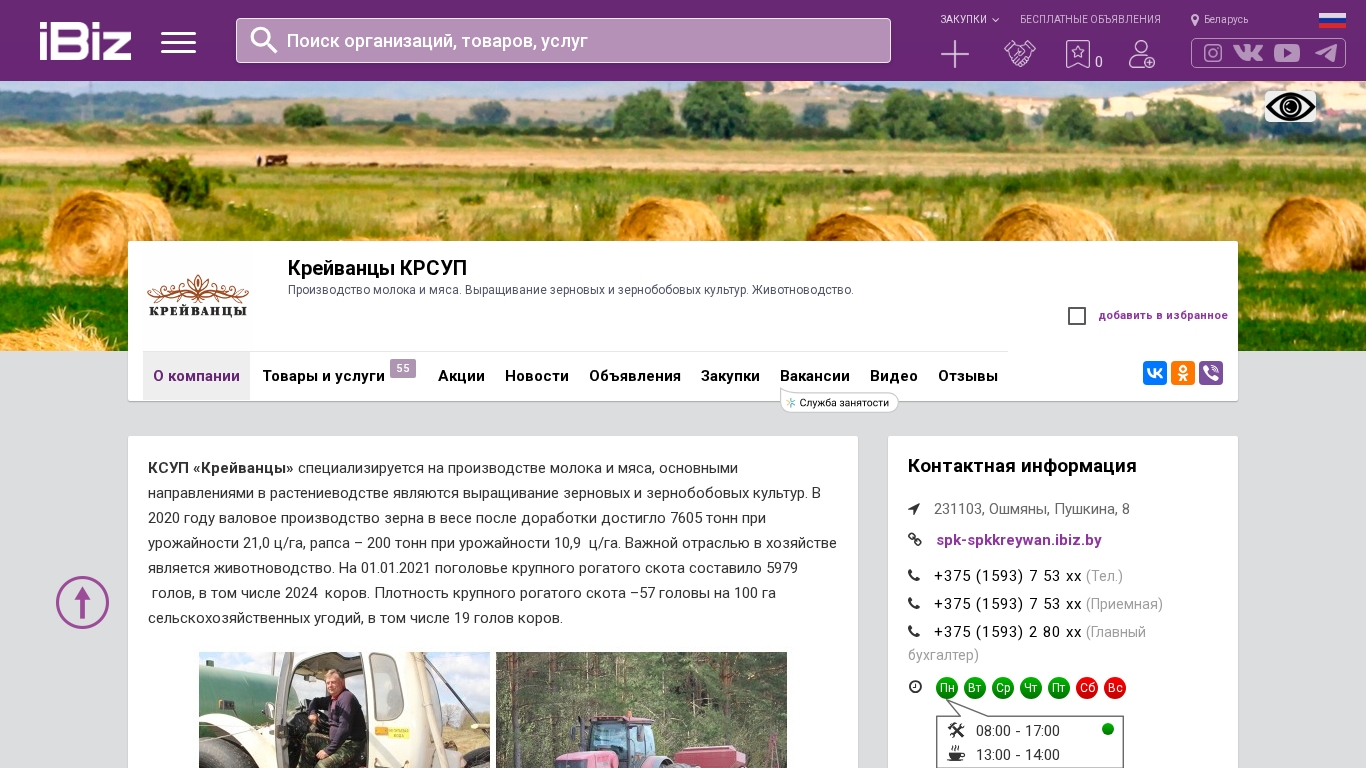The width and height of the screenshot is (1366, 768).
Task: Select Monday (Пн) working hours
Action: tap(947, 688)
